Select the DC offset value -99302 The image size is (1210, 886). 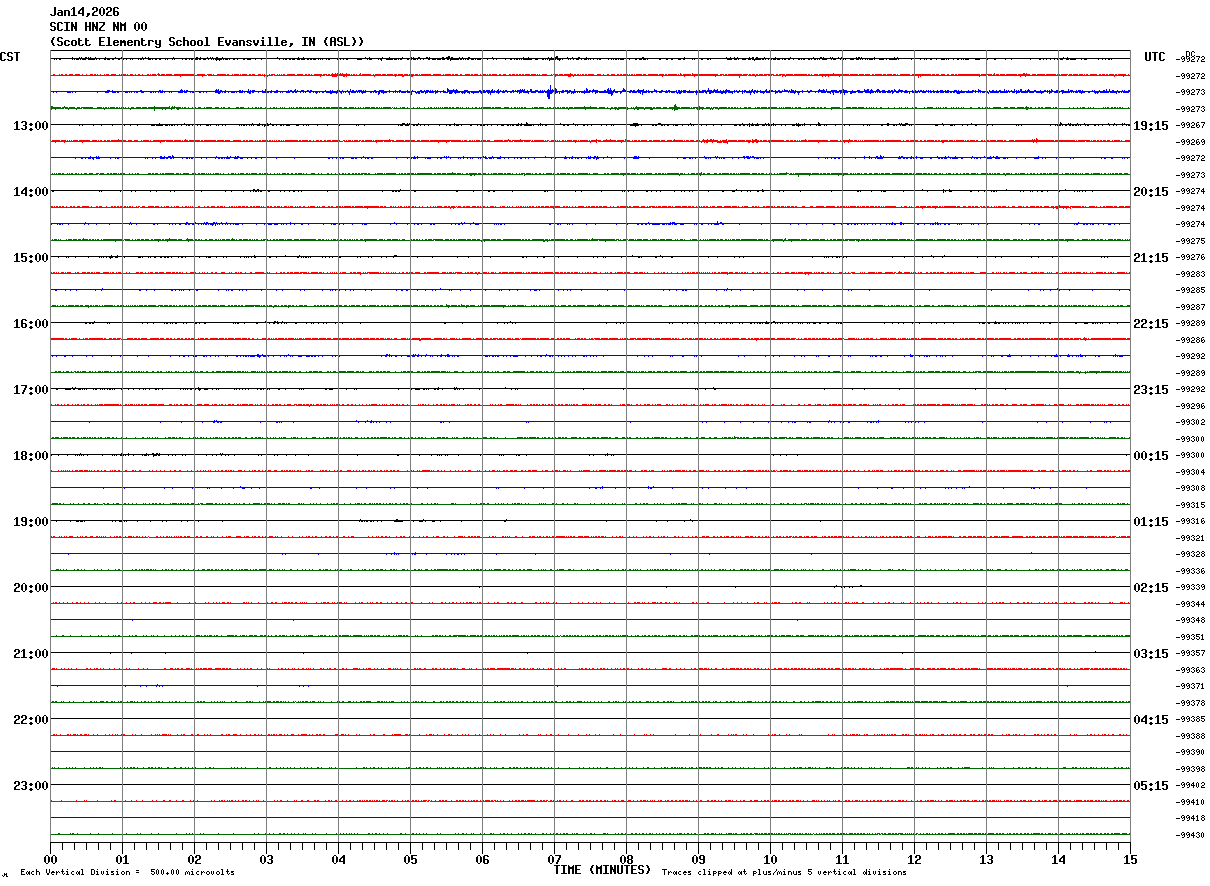(1190, 423)
